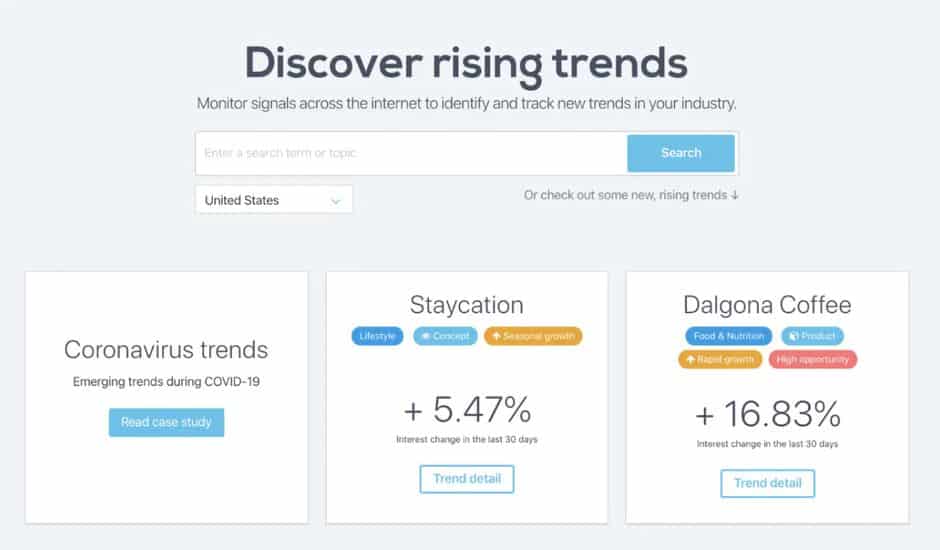The width and height of the screenshot is (940, 550).
Task: Click the chevron arrow in country selector
Action: point(335,200)
